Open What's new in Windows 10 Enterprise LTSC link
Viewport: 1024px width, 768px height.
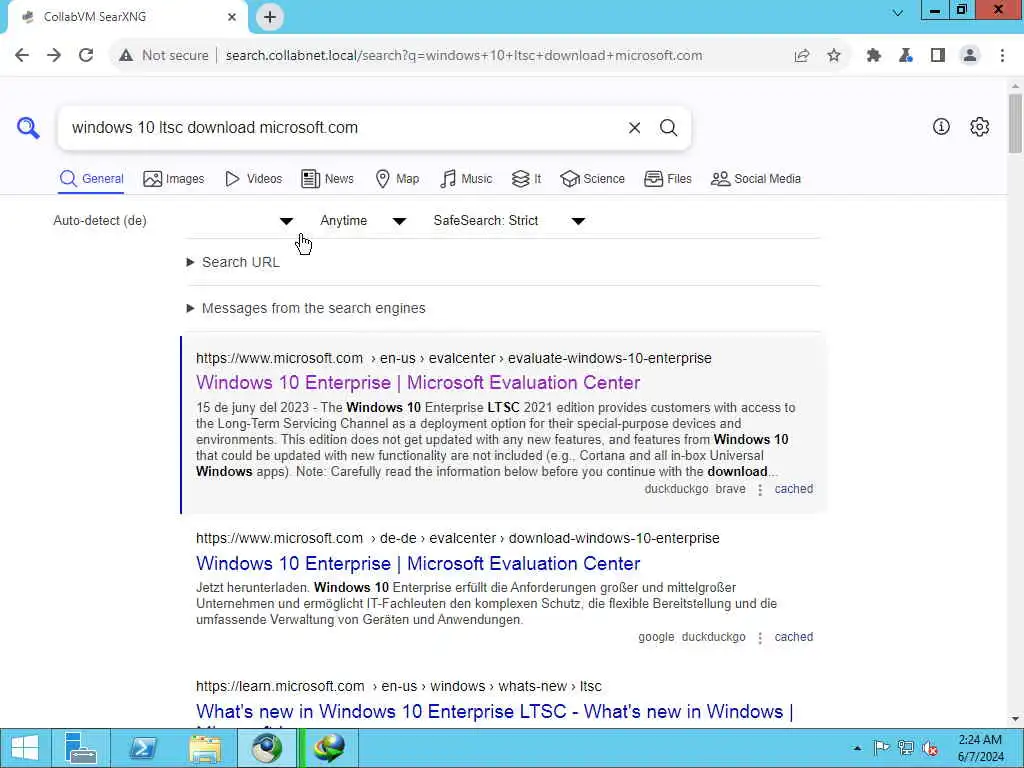(x=494, y=712)
